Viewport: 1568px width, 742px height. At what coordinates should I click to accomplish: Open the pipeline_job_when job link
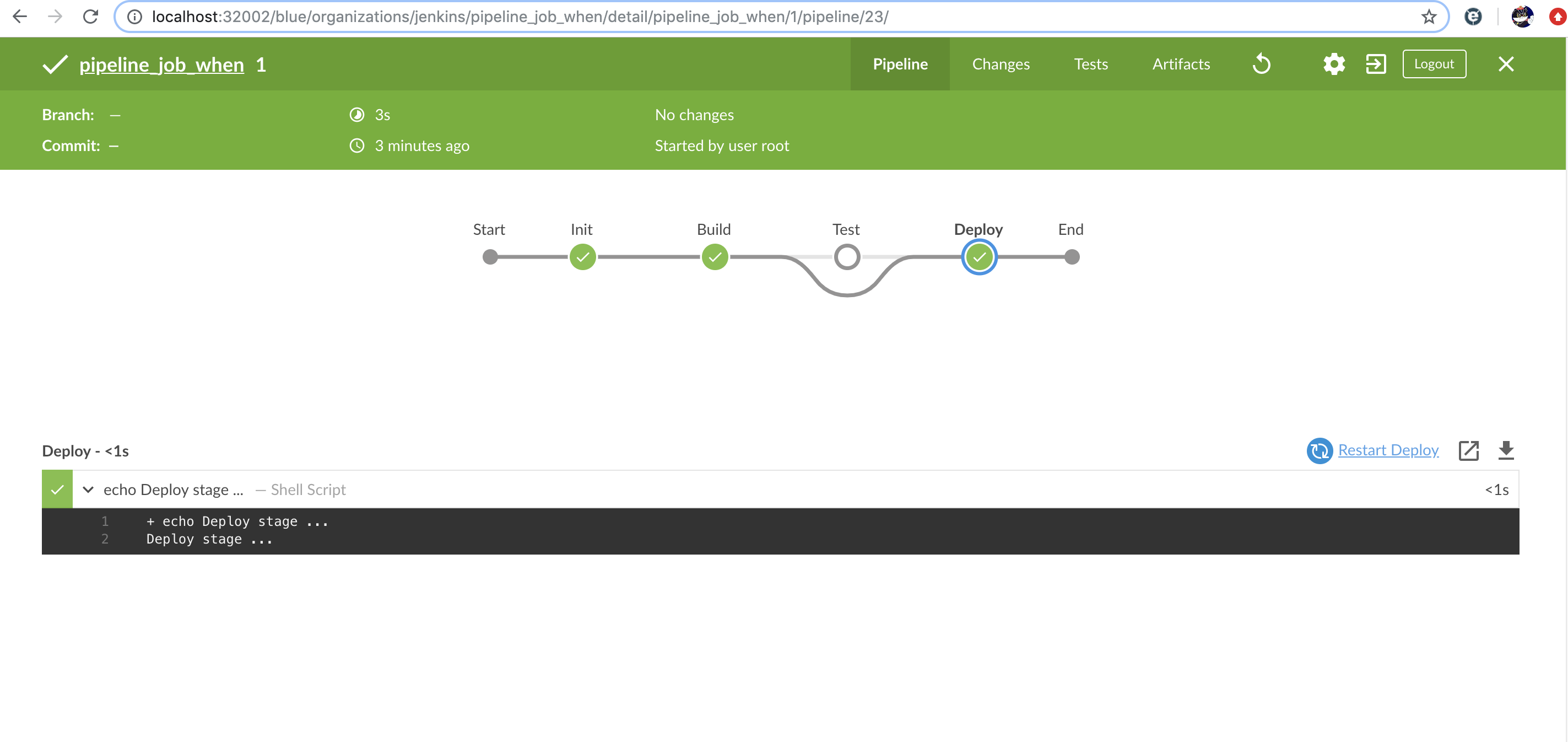(161, 64)
